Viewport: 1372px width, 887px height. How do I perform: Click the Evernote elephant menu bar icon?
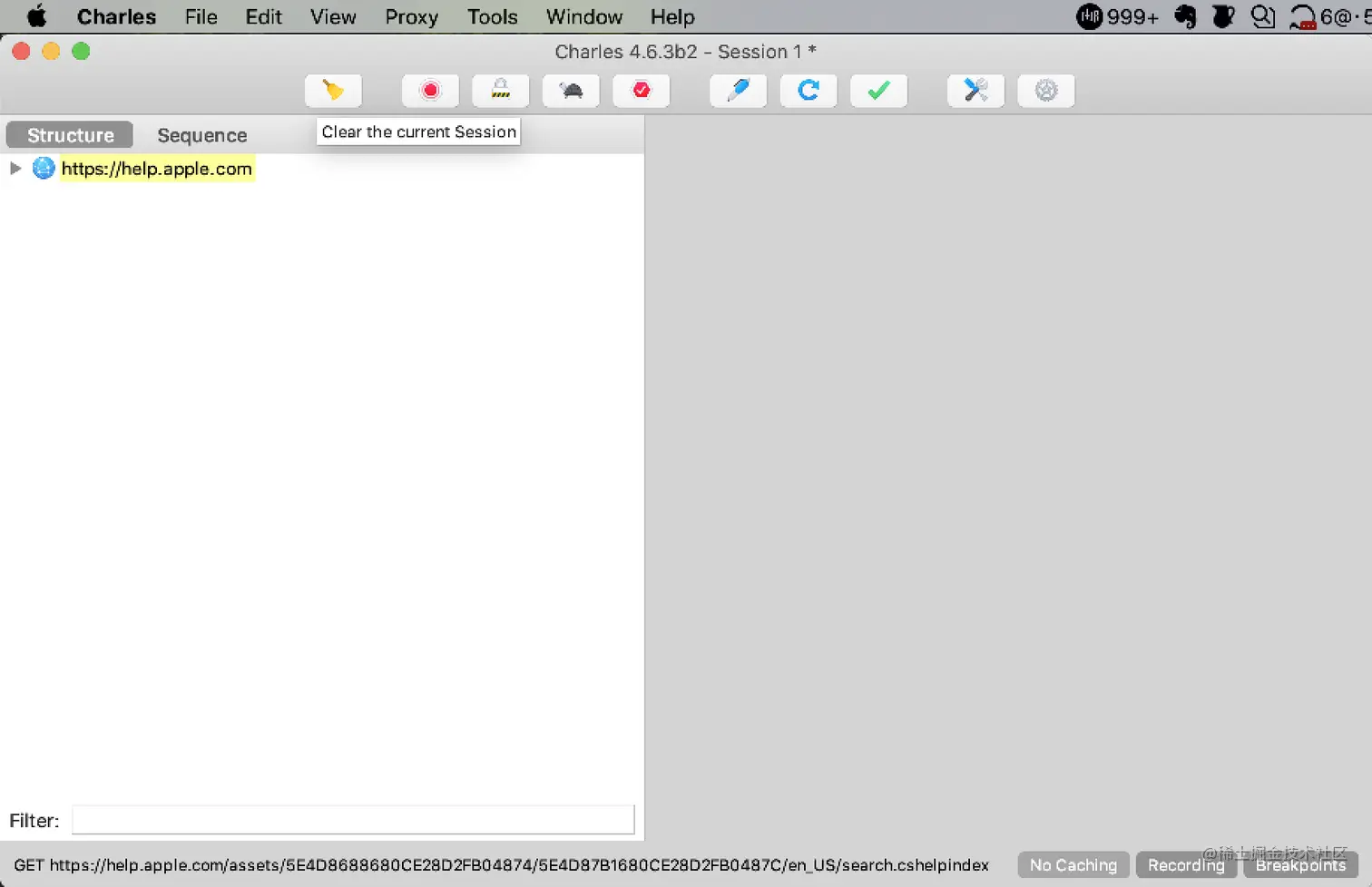tap(1185, 16)
